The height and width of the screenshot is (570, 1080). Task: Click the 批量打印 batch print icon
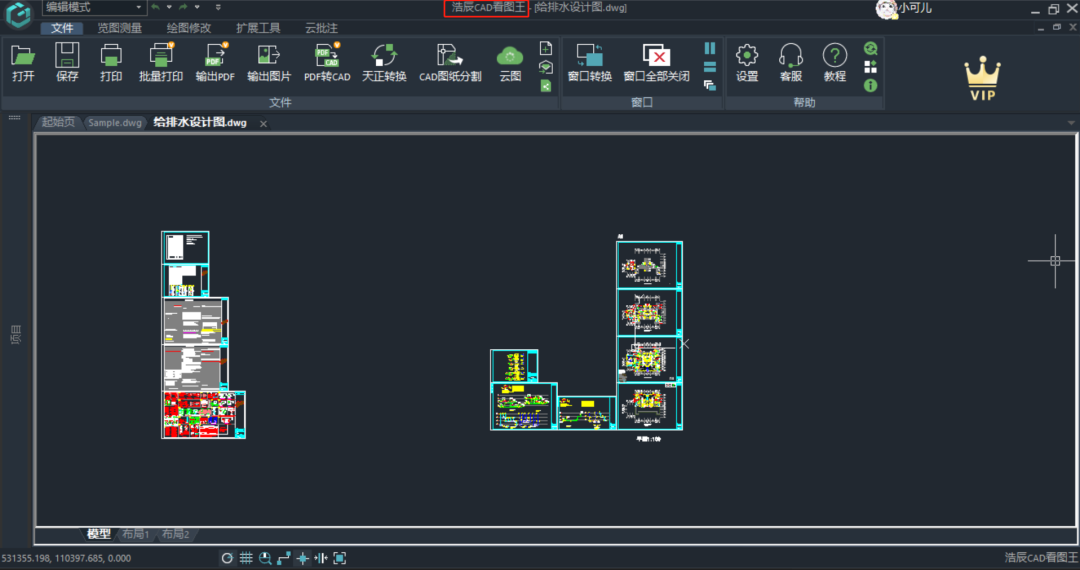[x=161, y=63]
